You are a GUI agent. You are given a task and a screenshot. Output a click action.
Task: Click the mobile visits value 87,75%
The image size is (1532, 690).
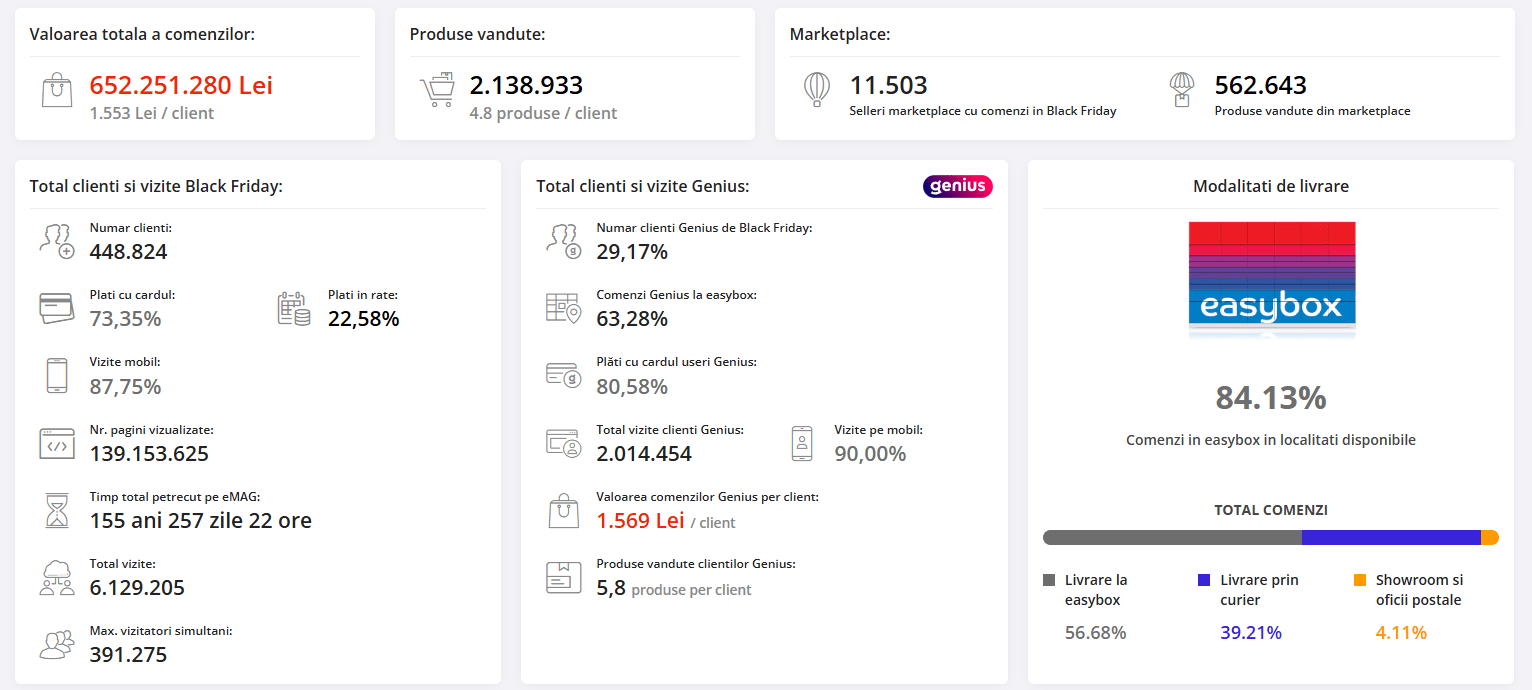click(126, 386)
